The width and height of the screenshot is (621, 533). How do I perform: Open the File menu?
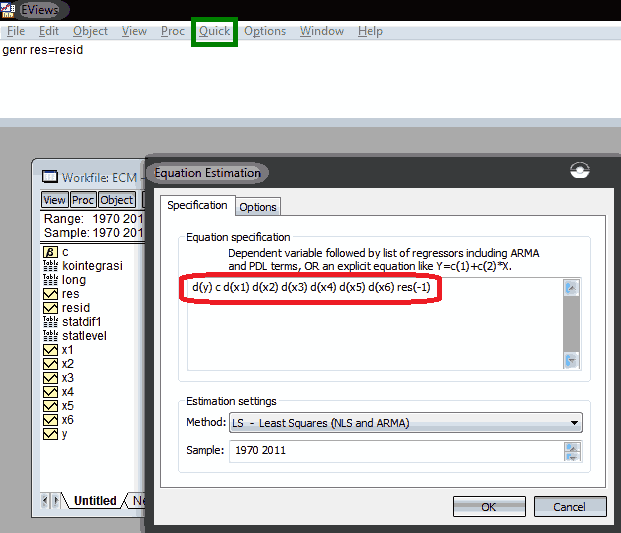pos(16,31)
